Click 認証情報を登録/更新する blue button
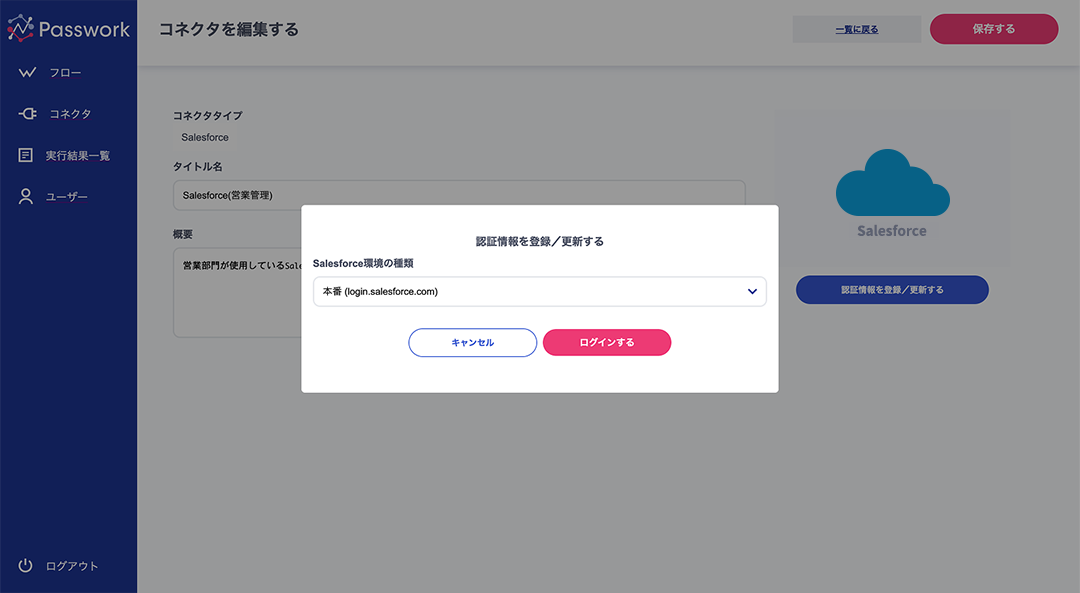1080x593 pixels. click(892, 290)
